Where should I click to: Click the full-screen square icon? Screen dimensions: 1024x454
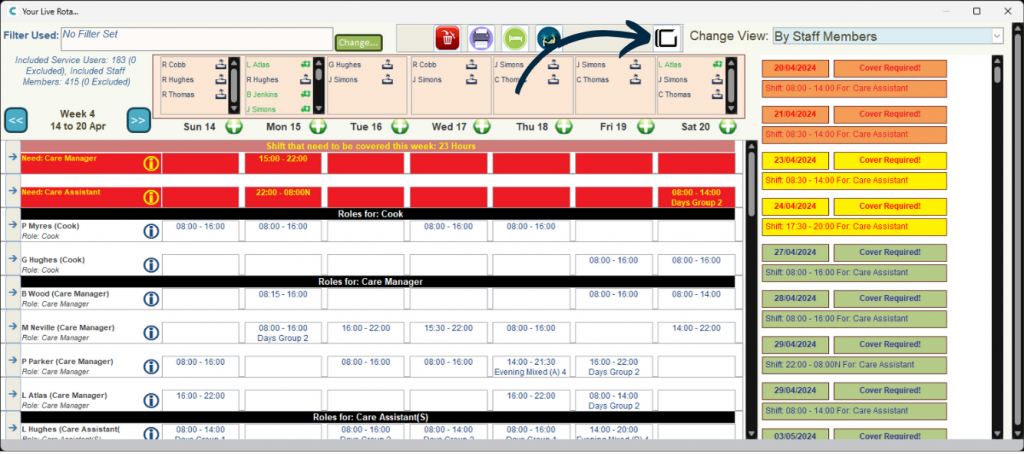(x=666, y=39)
